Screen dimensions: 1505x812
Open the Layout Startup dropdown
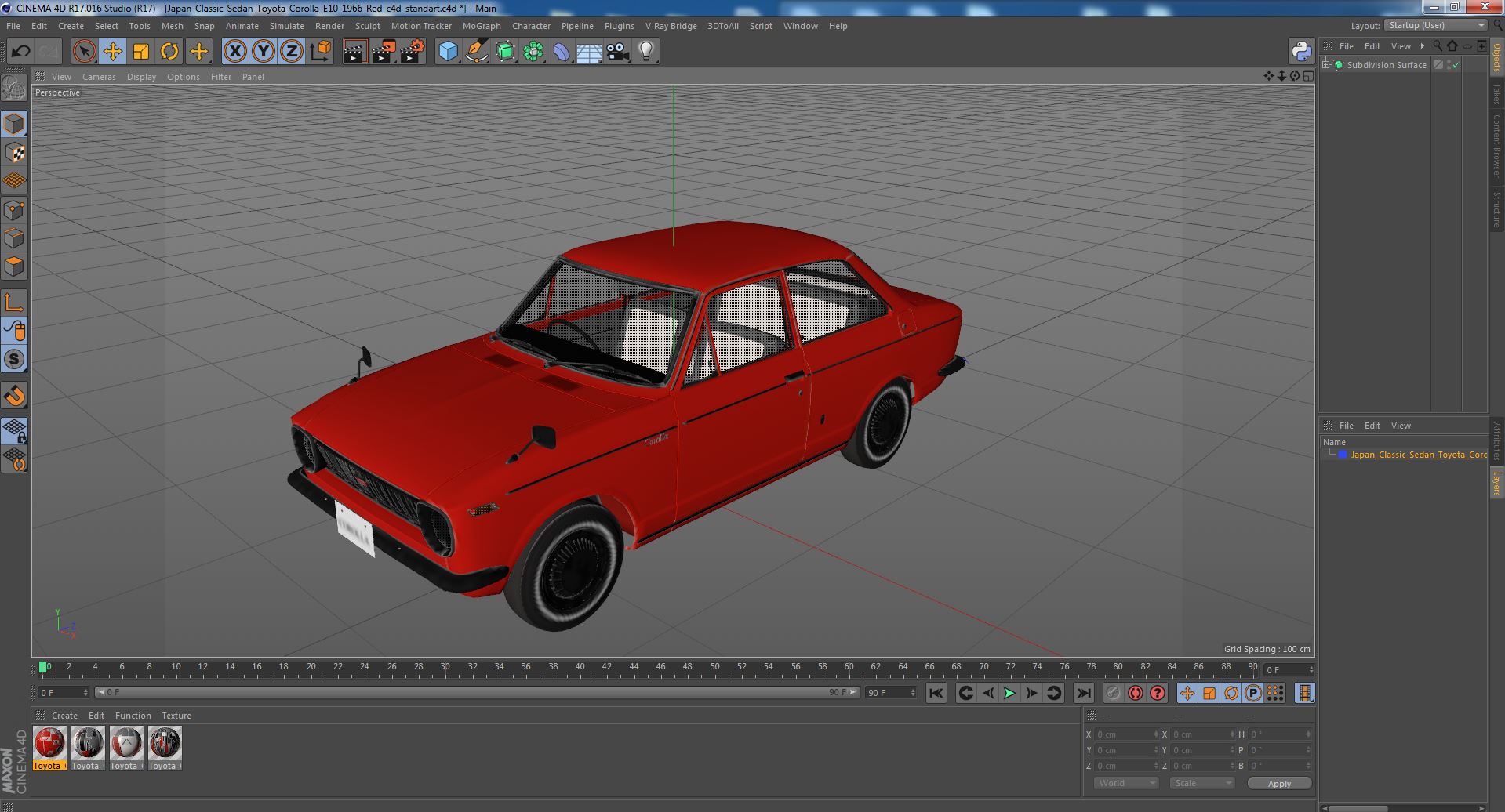coord(1437,25)
